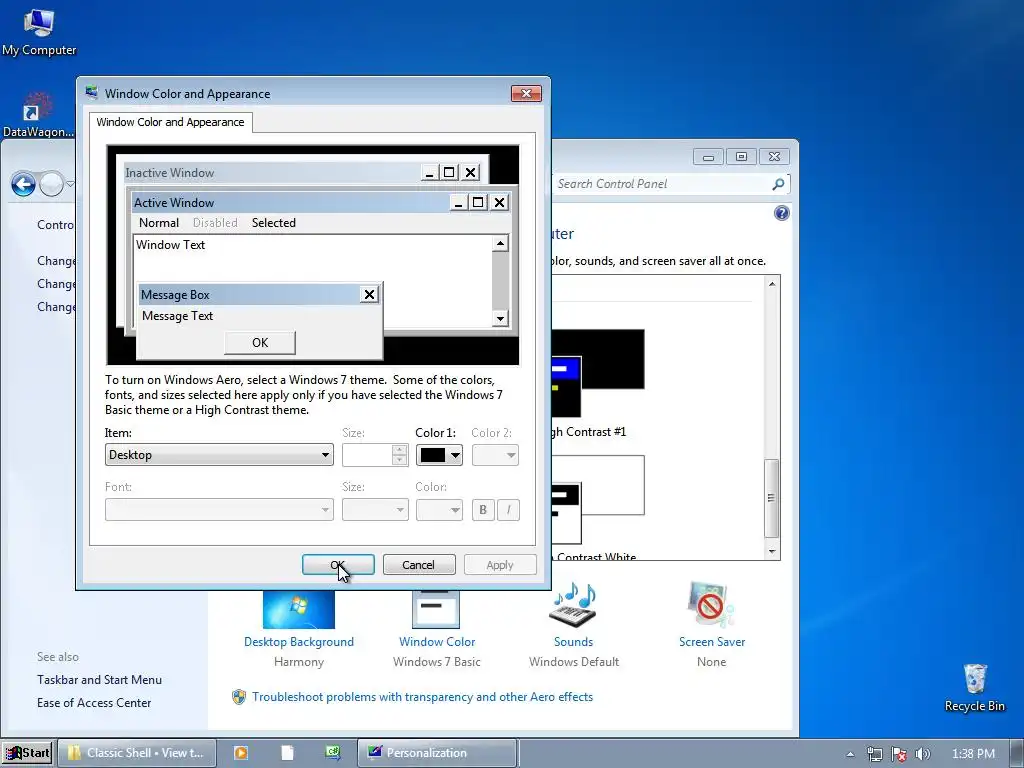Click the Apply button
Image resolution: width=1024 pixels, height=768 pixels.
500,565
